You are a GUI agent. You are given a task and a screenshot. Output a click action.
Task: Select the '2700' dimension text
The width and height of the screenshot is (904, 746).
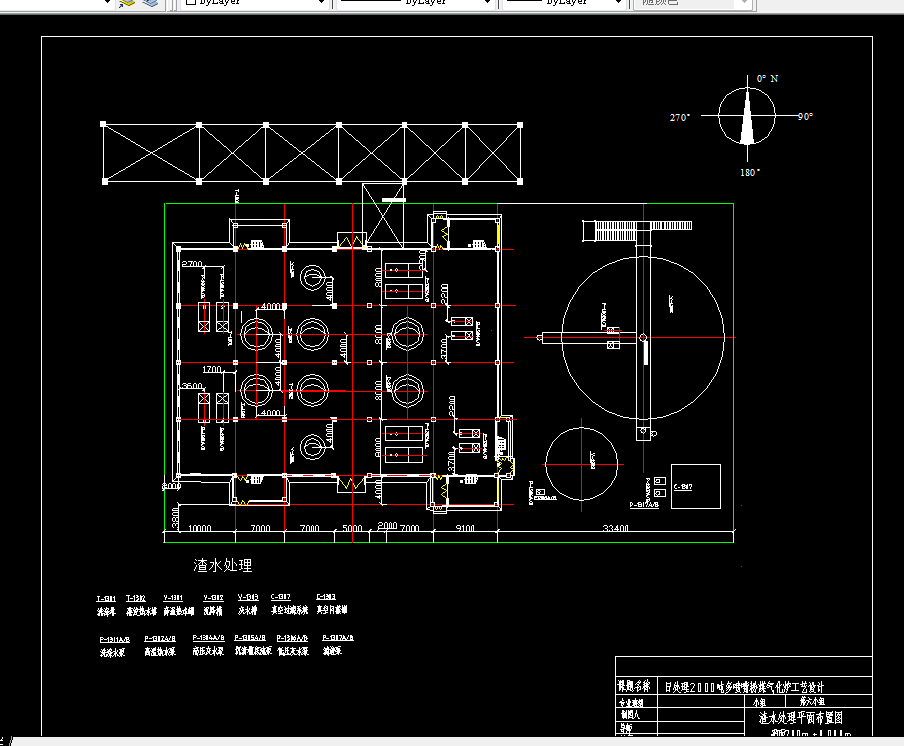pyautogui.click(x=192, y=264)
